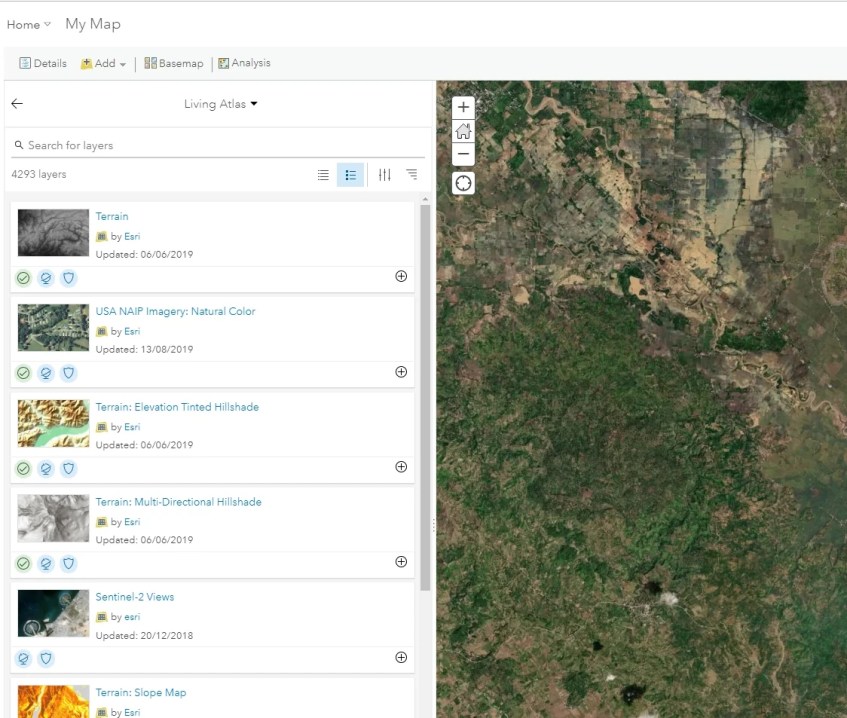The width and height of the screenshot is (847, 718).
Task: Open the Details panel
Action: tap(43, 63)
